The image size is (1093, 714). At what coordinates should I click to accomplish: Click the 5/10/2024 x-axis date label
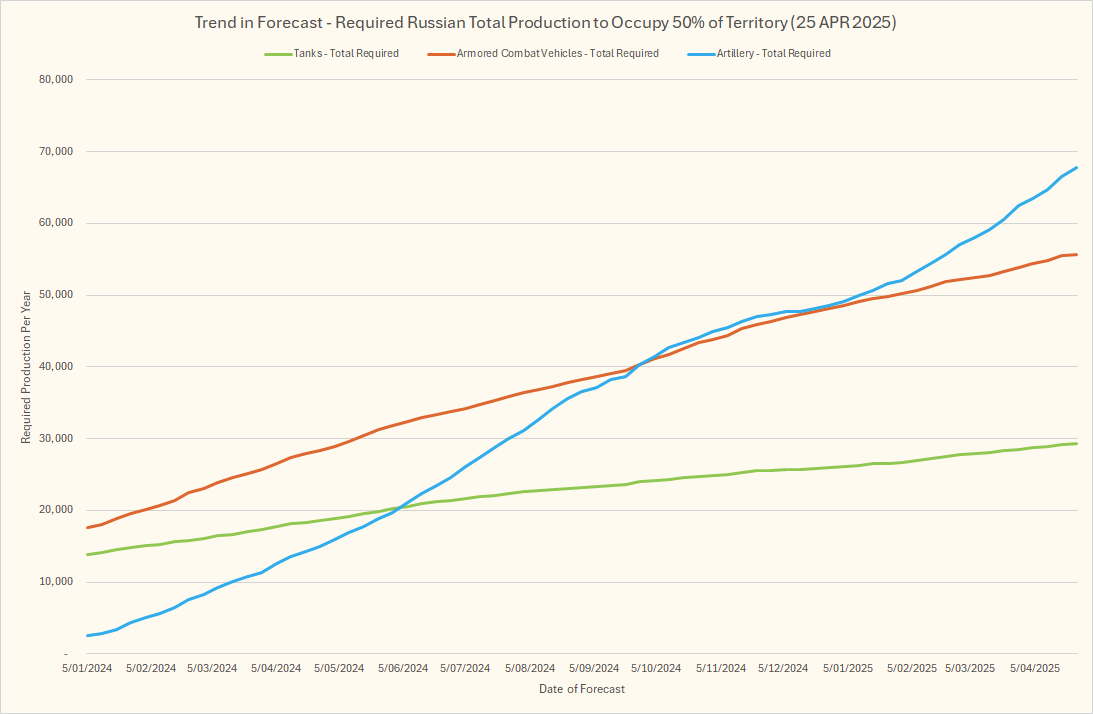coord(655,667)
